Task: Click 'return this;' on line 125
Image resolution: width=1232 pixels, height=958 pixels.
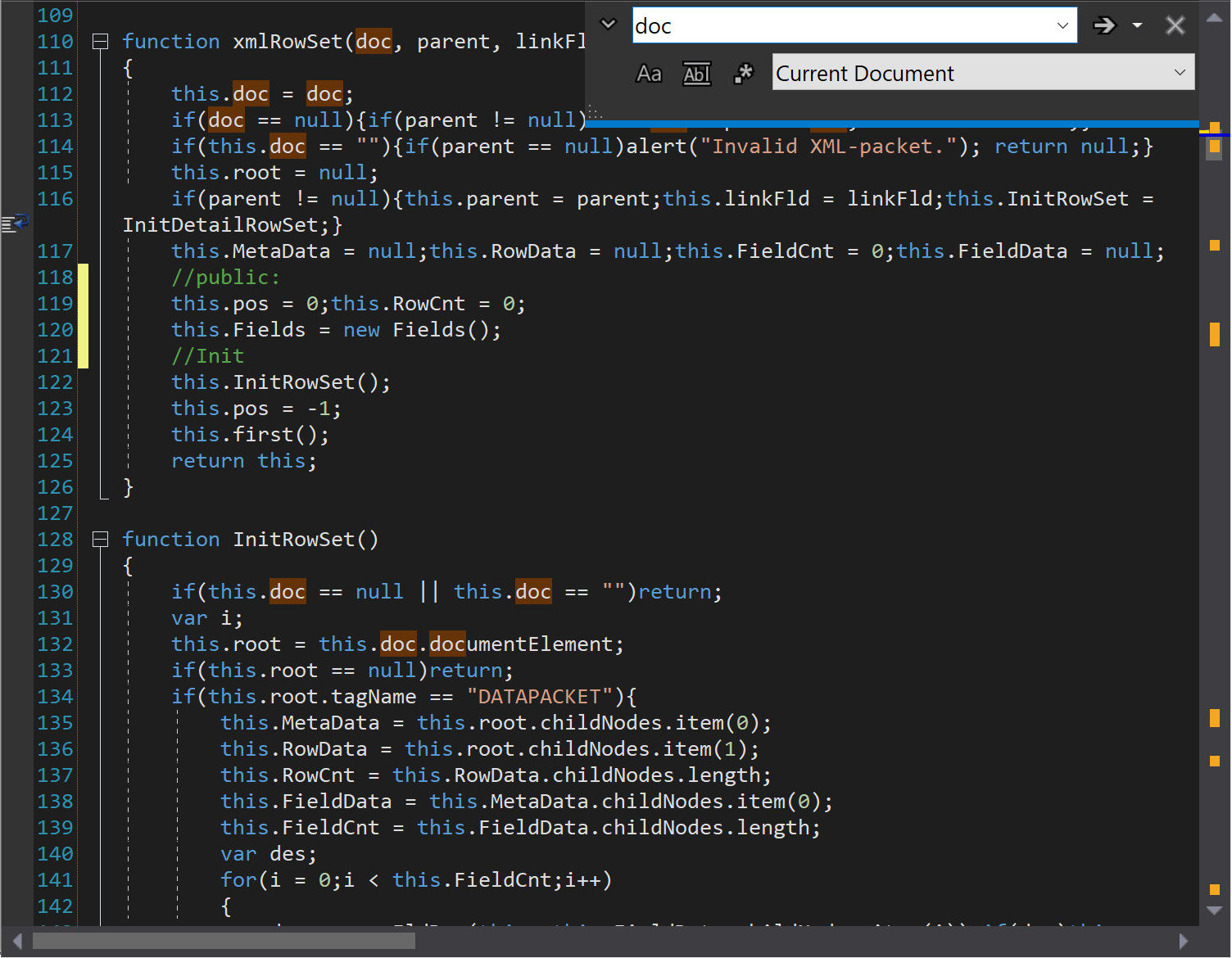Action: [244, 461]
